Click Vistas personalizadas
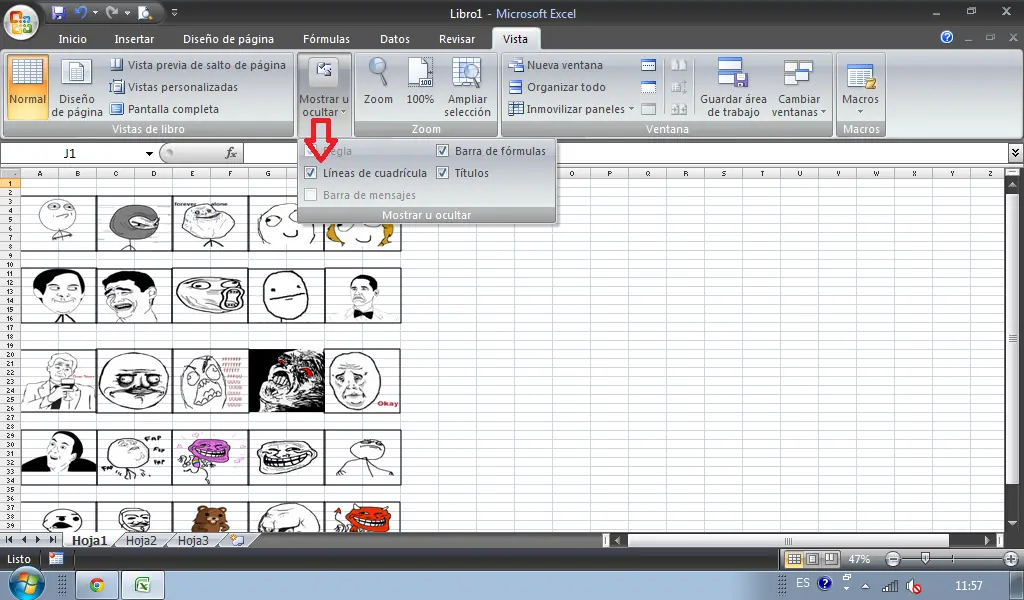The height and width of the screenshot is (600, 1024). 174,87
